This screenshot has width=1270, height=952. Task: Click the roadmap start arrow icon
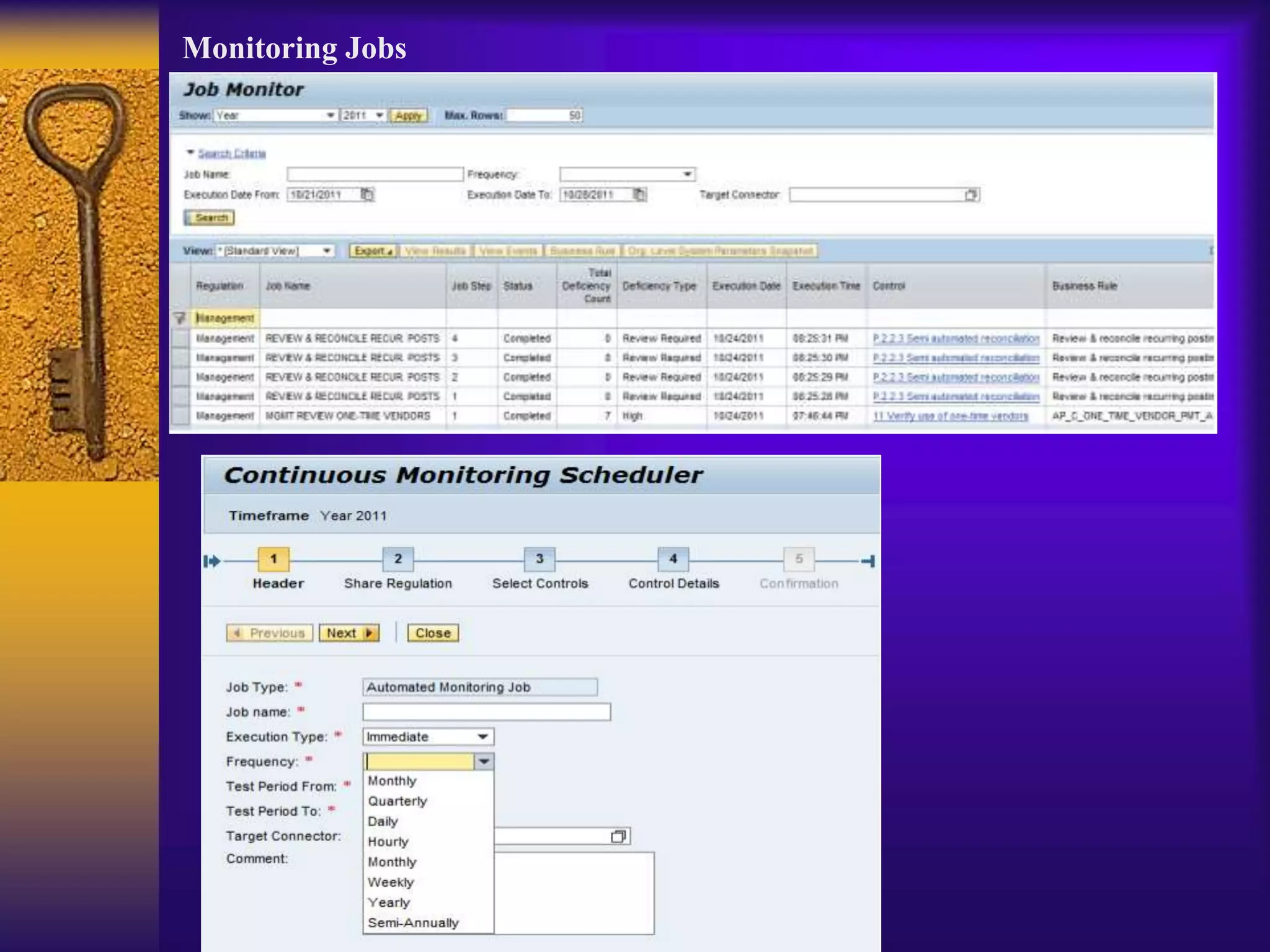pyautogui.click(x=211, y=561)
